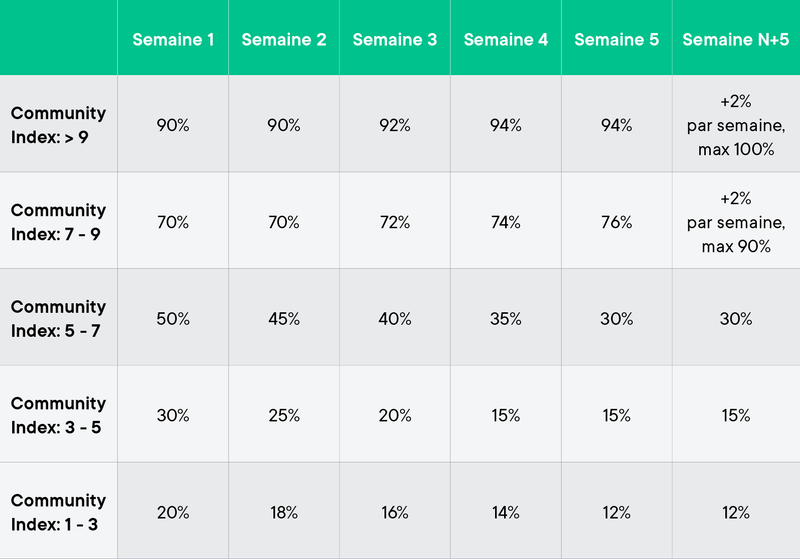This screenshot has width=800, height=559.
Task: Select the Community Index: 3 - 5 row label
Action: (58, 415)
